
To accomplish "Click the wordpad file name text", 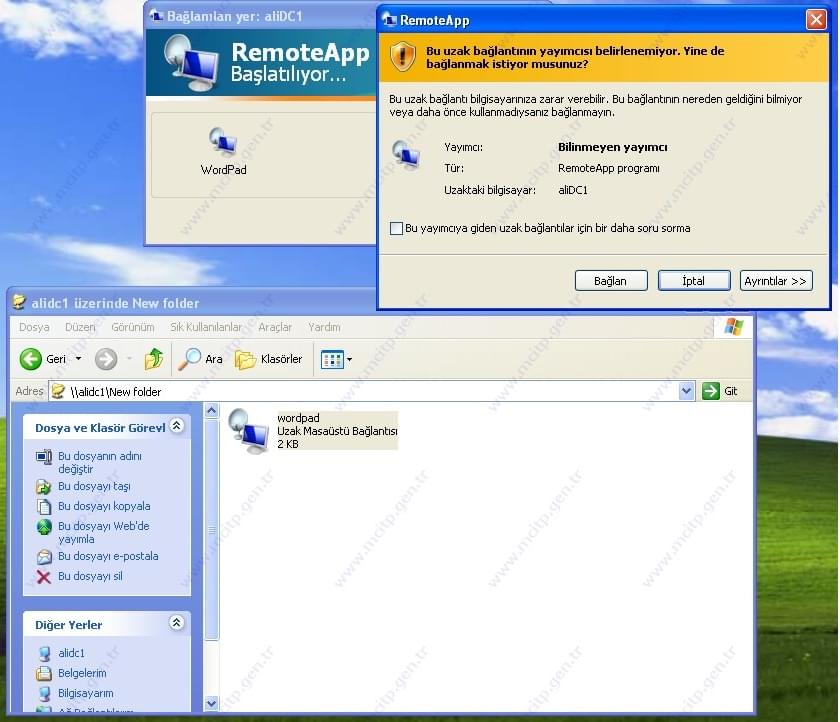I will click(298, 418).
